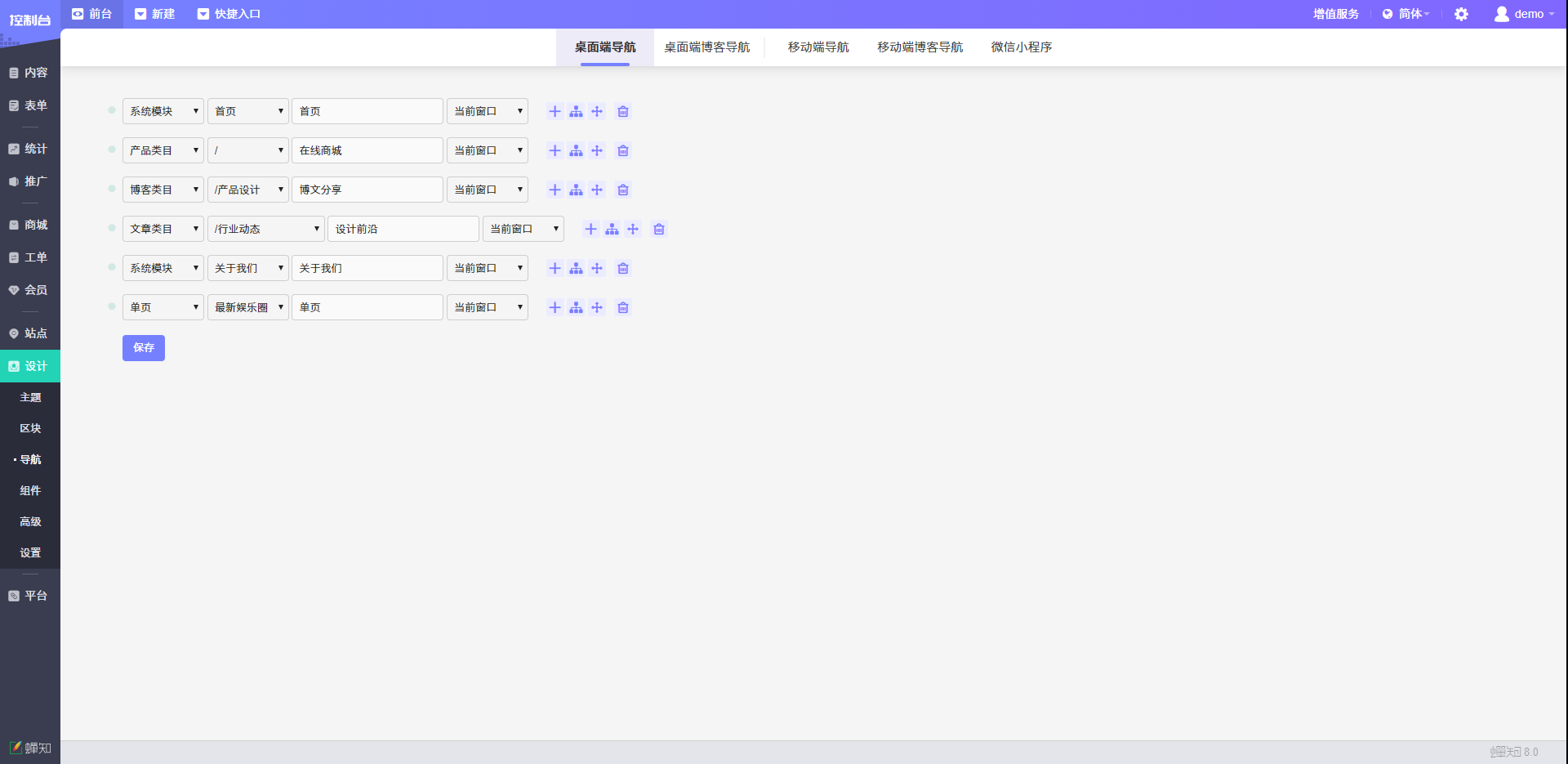Click the 在线商城 title input field
Screen dimensions: 1568x764
pos(367,150)
